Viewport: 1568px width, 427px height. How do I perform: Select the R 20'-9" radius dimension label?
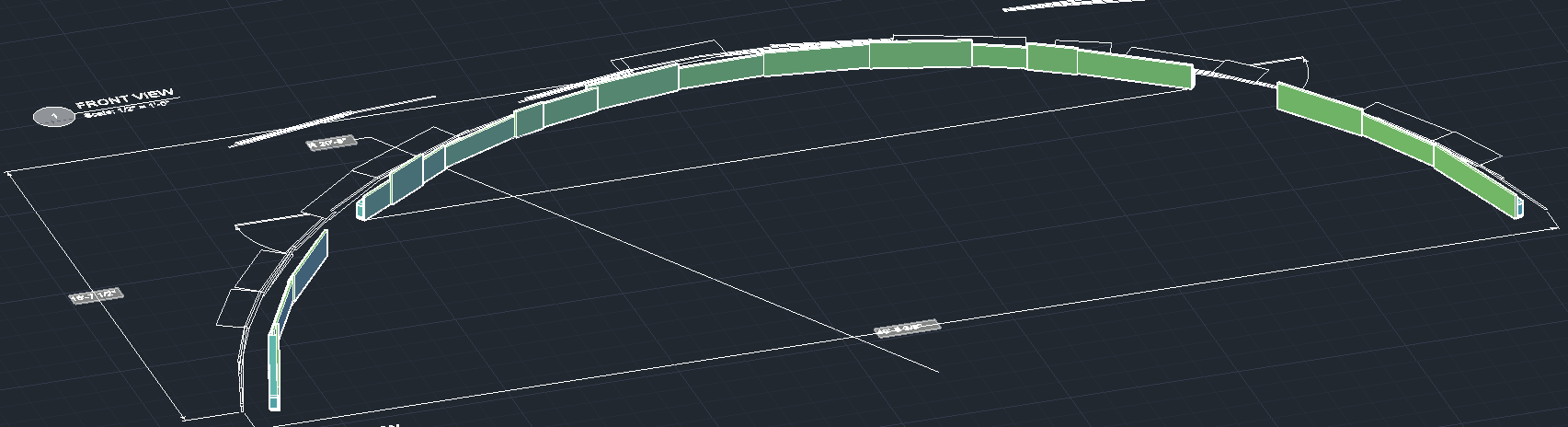click(x=332, y=143)
